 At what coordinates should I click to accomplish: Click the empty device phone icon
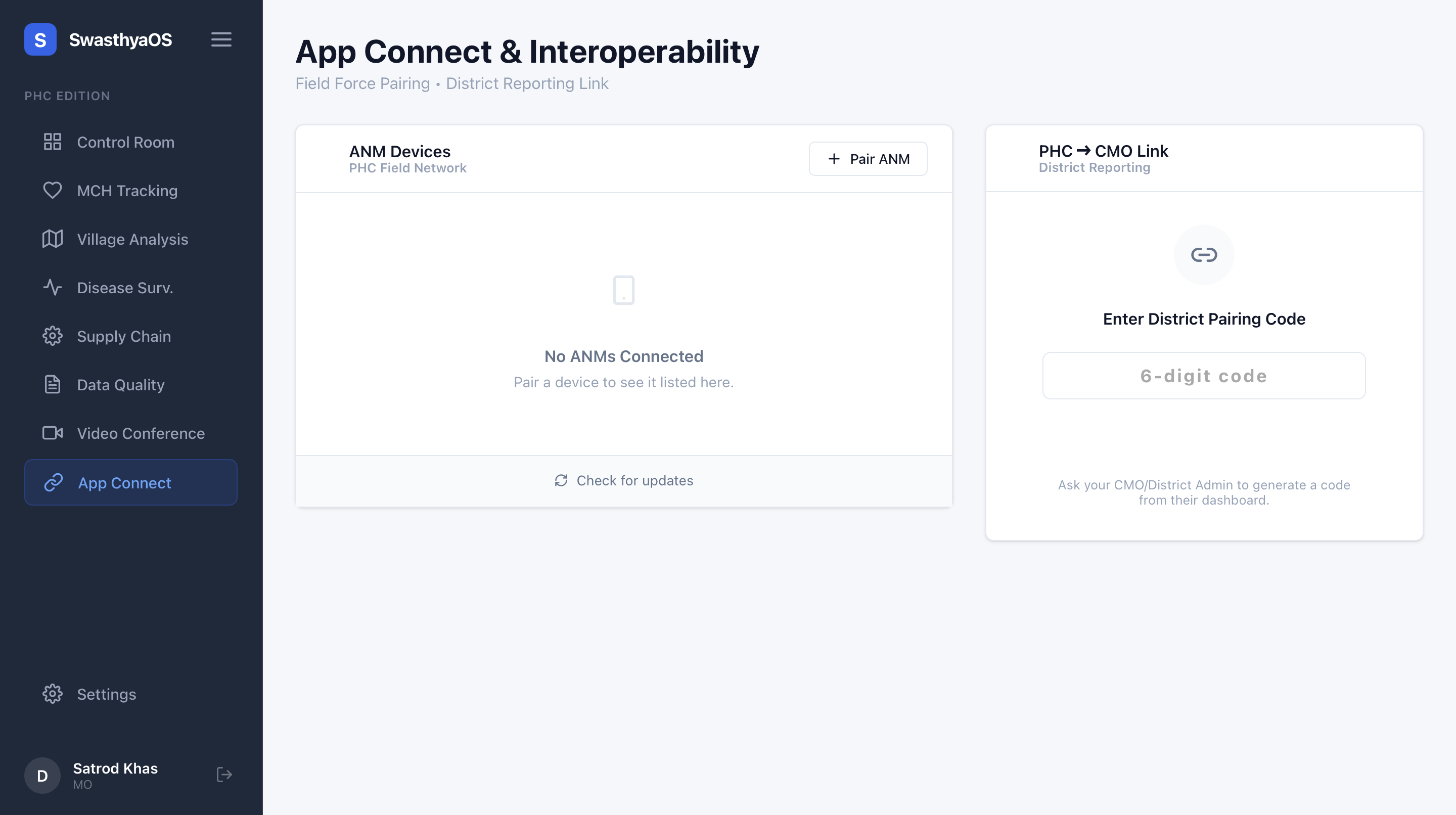tap(624, 290)
